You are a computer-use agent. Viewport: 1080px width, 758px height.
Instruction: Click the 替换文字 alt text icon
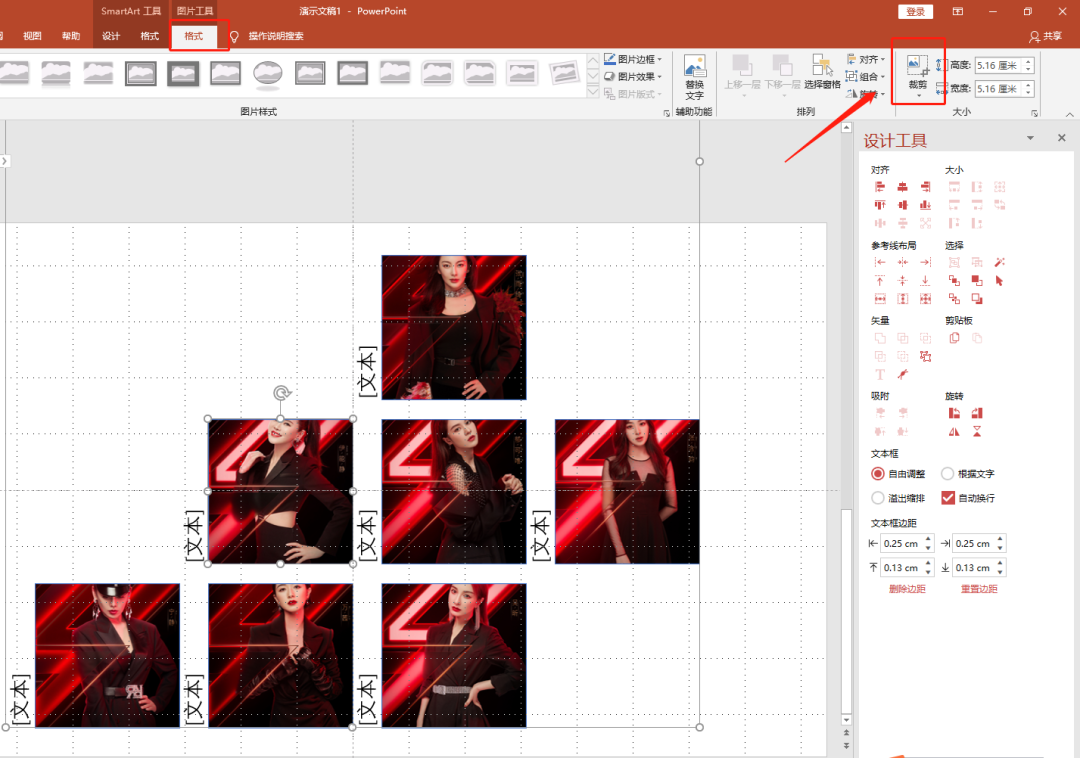point(694,76)
